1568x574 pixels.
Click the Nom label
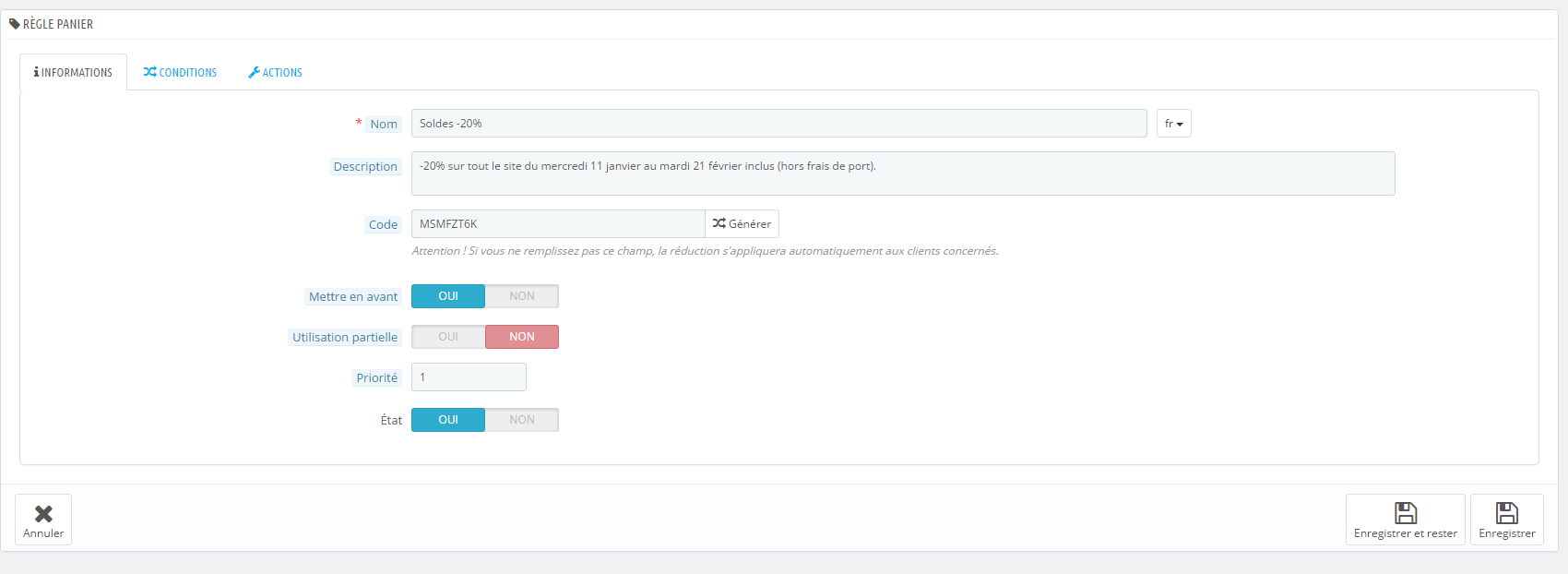[384, 125]
